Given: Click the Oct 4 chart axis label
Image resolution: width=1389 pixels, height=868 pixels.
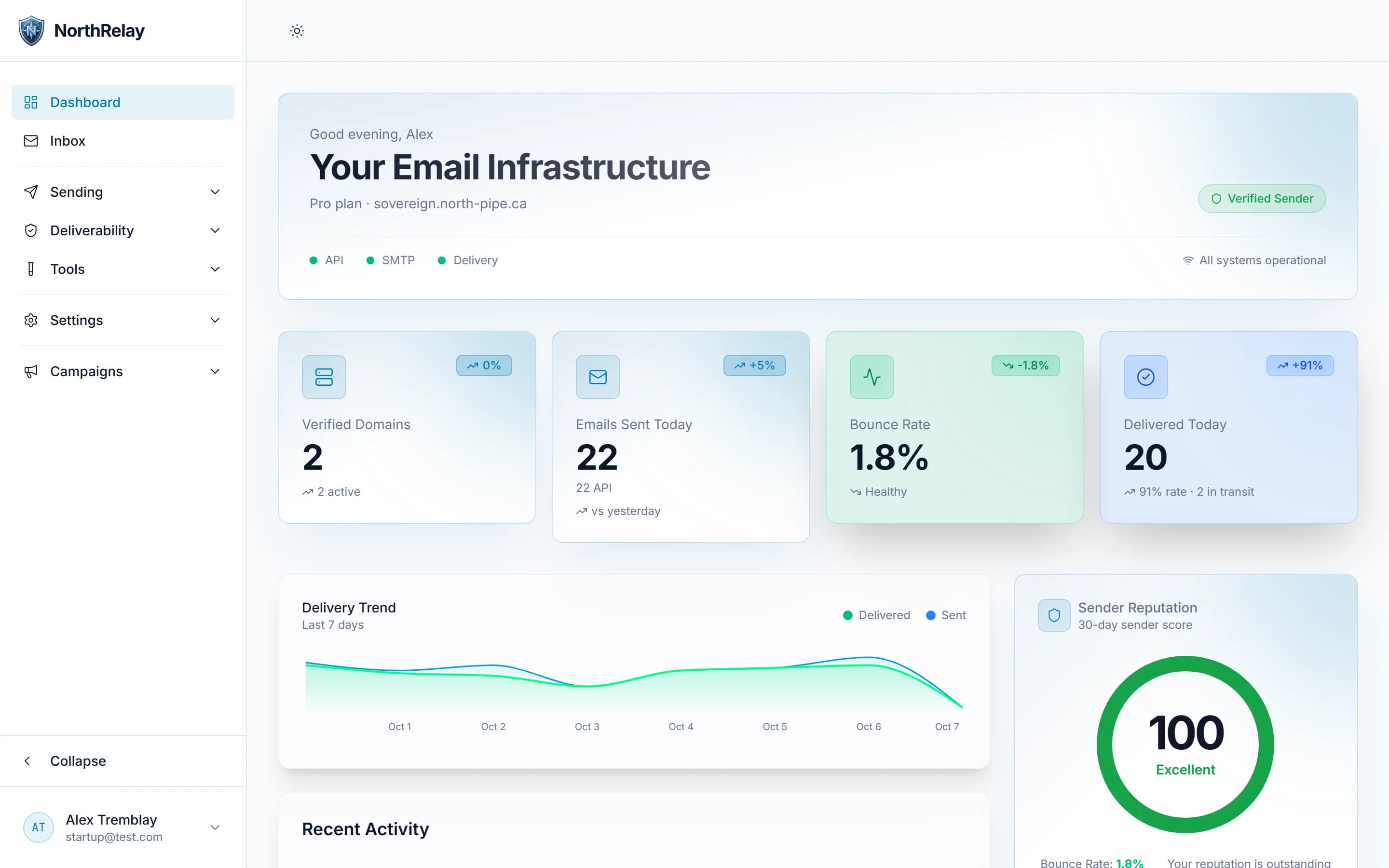Looking at the screenshot, I should point(681,727).
